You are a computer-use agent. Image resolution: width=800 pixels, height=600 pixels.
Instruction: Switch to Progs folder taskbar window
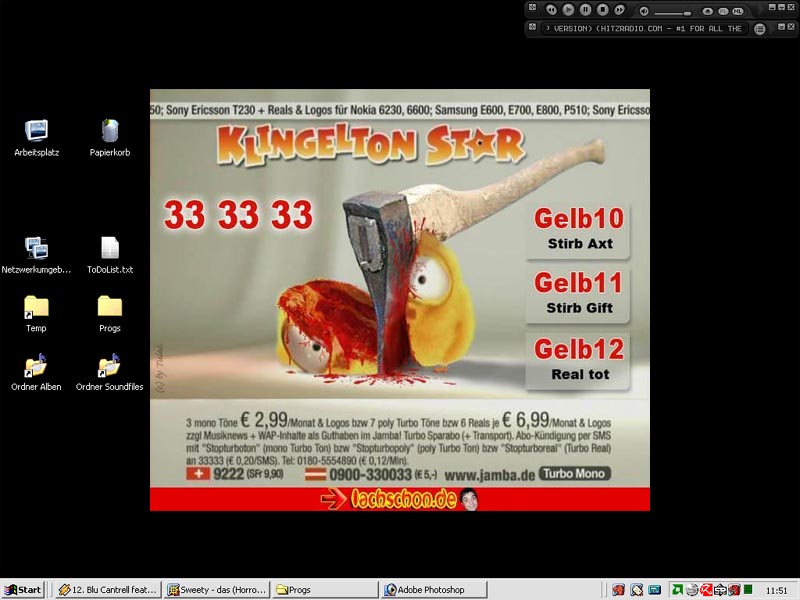pyautogui.click(x=325, y=590)
